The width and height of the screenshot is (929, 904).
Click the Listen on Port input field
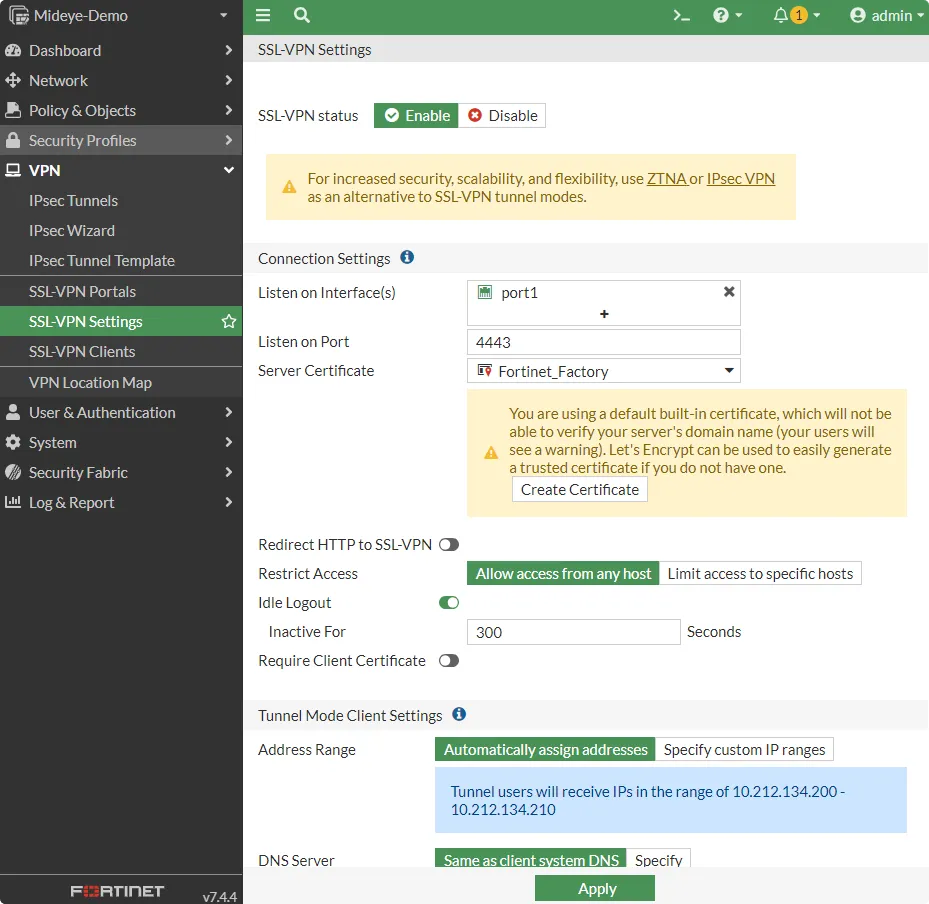[603, 341]
